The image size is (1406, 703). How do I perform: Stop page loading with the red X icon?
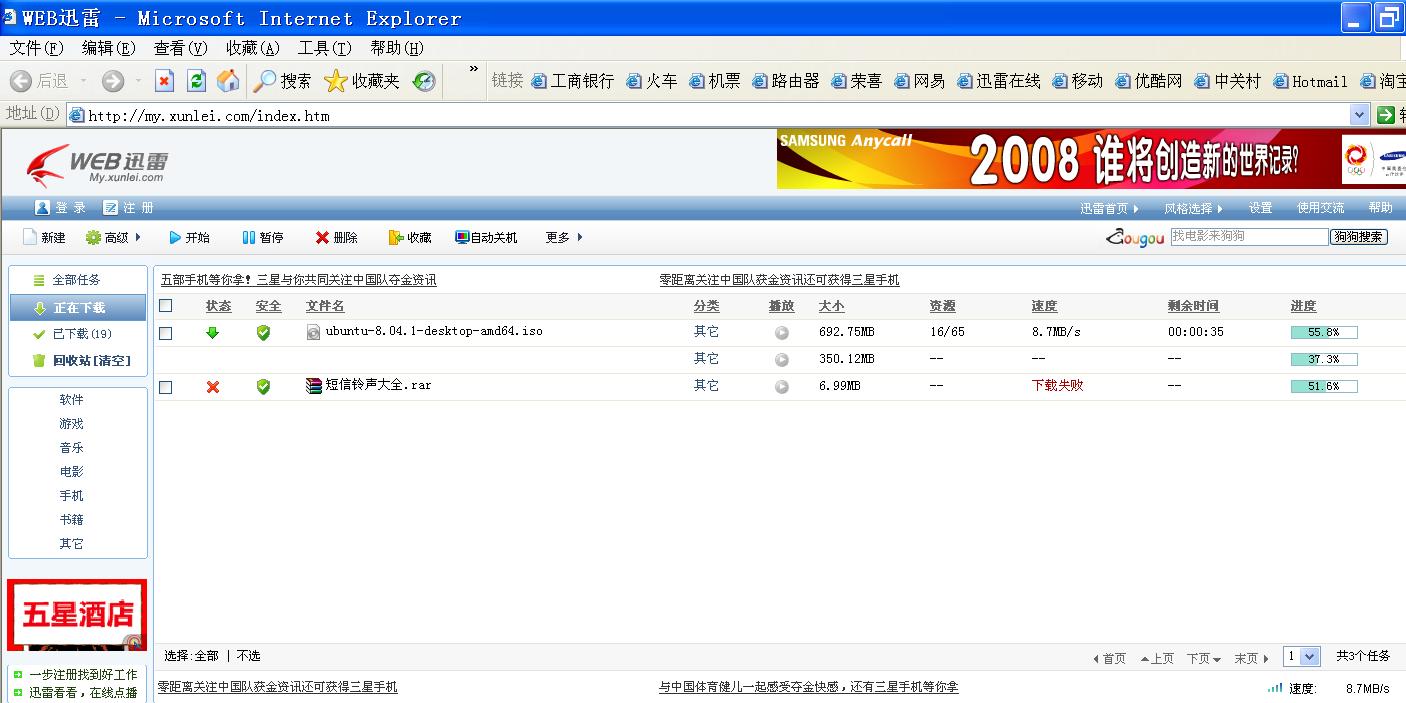click(x=165, y=81)
